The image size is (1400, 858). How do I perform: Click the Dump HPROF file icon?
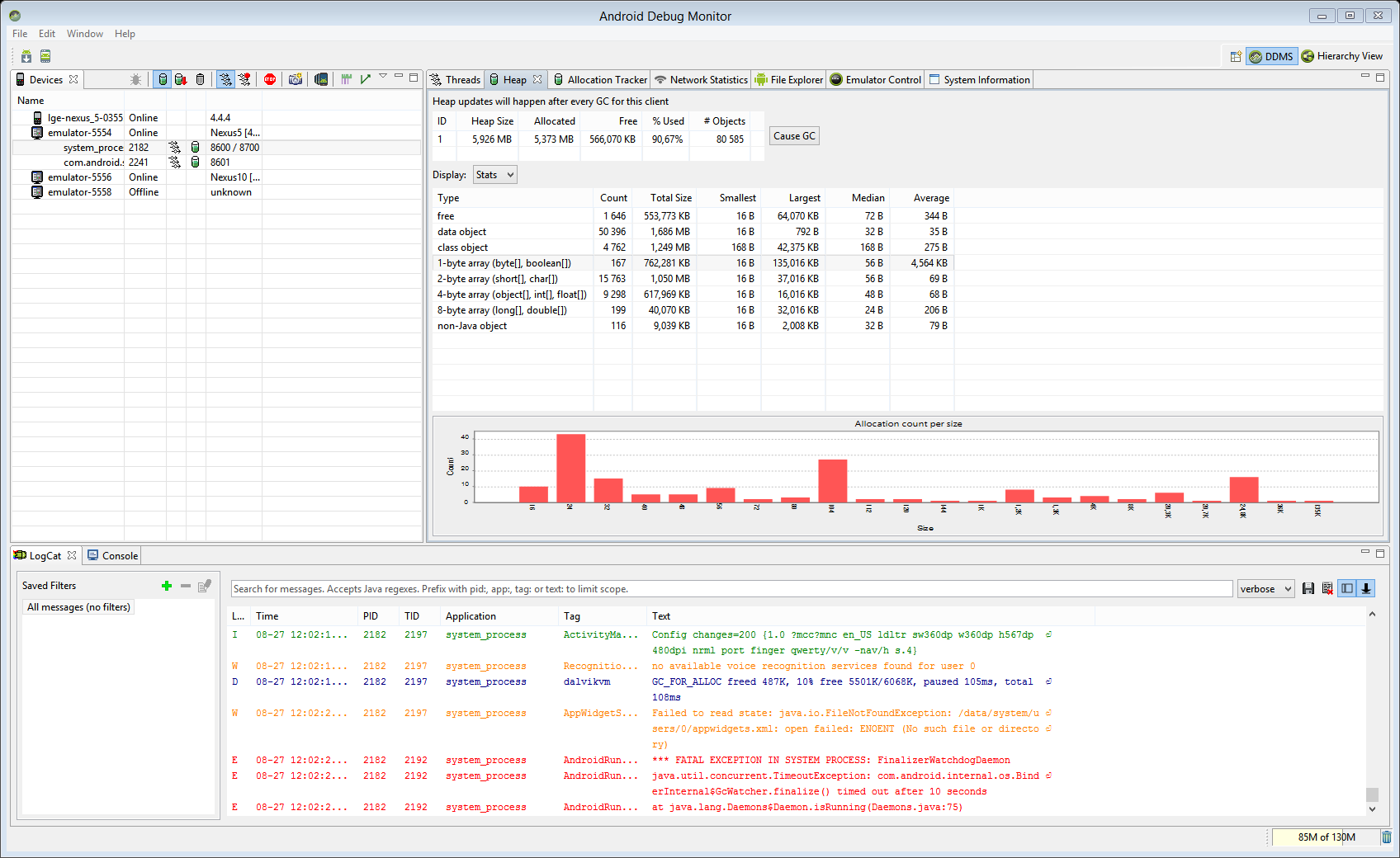tap(181, 79)
